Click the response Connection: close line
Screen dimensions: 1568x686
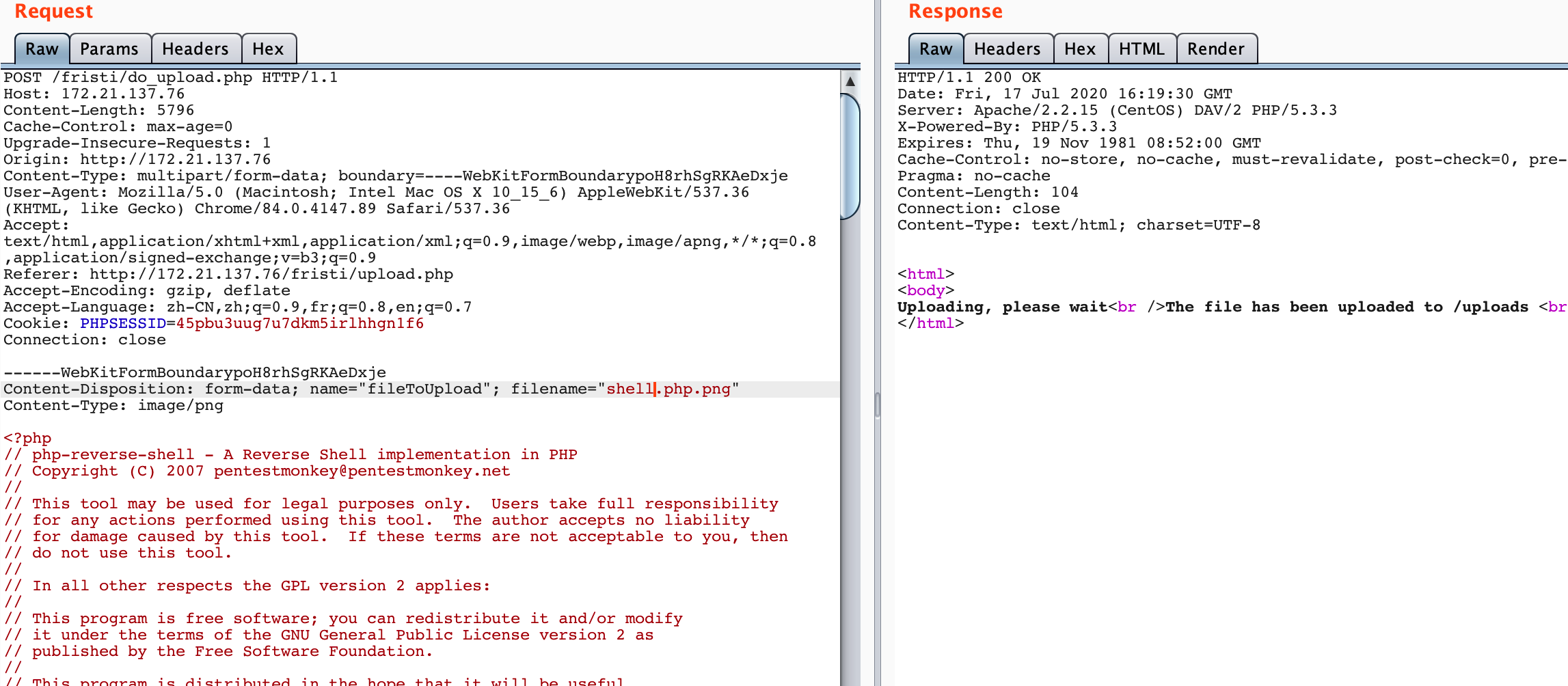pyautogui.click(x=979, y=208)
